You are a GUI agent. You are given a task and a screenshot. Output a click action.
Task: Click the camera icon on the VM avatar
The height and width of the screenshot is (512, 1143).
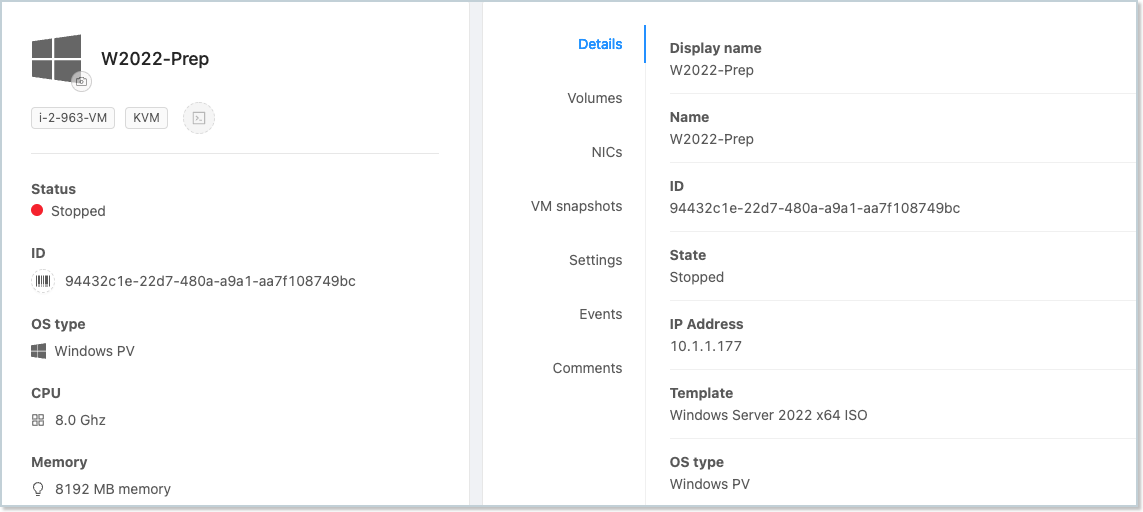click(82, 81)
